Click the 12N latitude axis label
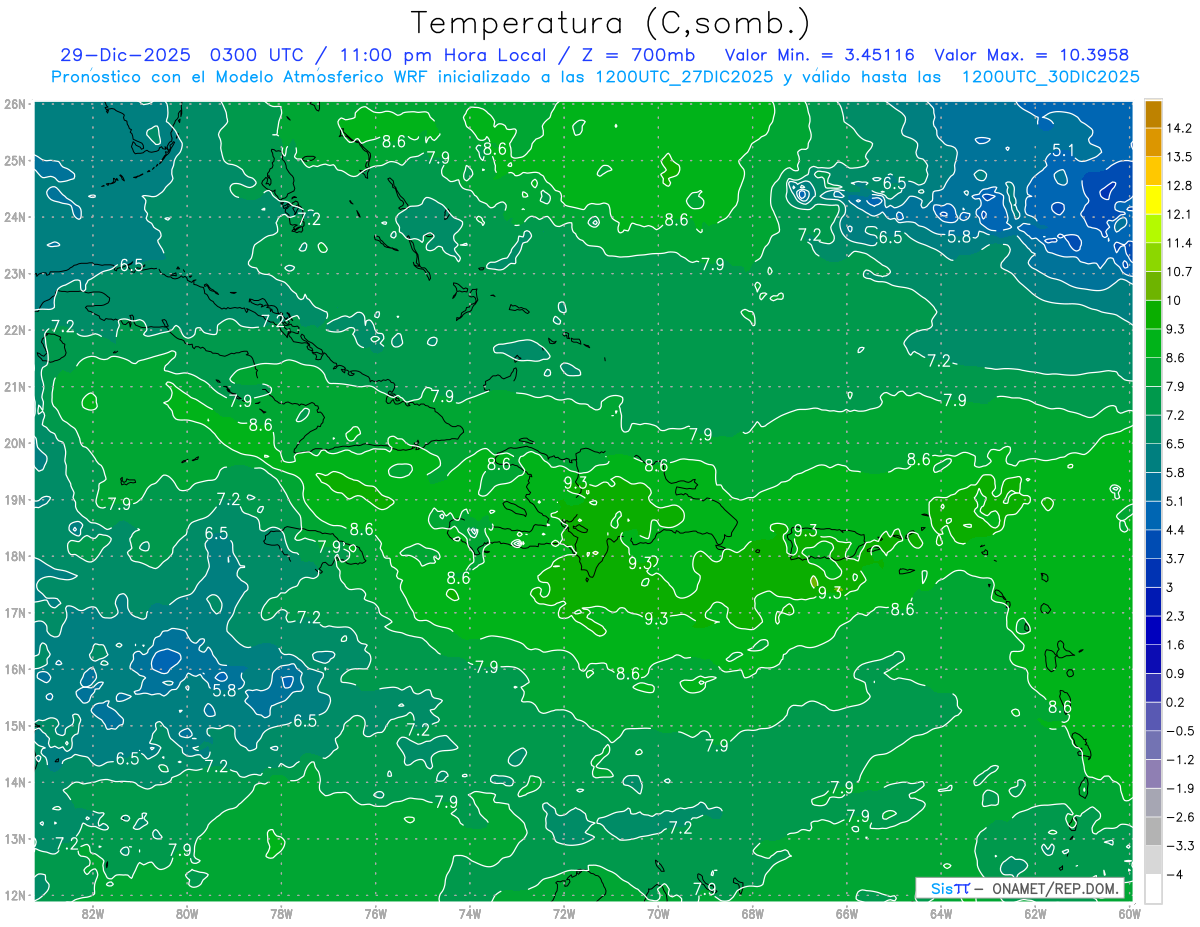The width and height of the screenshot is (1200, 927). tap(14, 895)
